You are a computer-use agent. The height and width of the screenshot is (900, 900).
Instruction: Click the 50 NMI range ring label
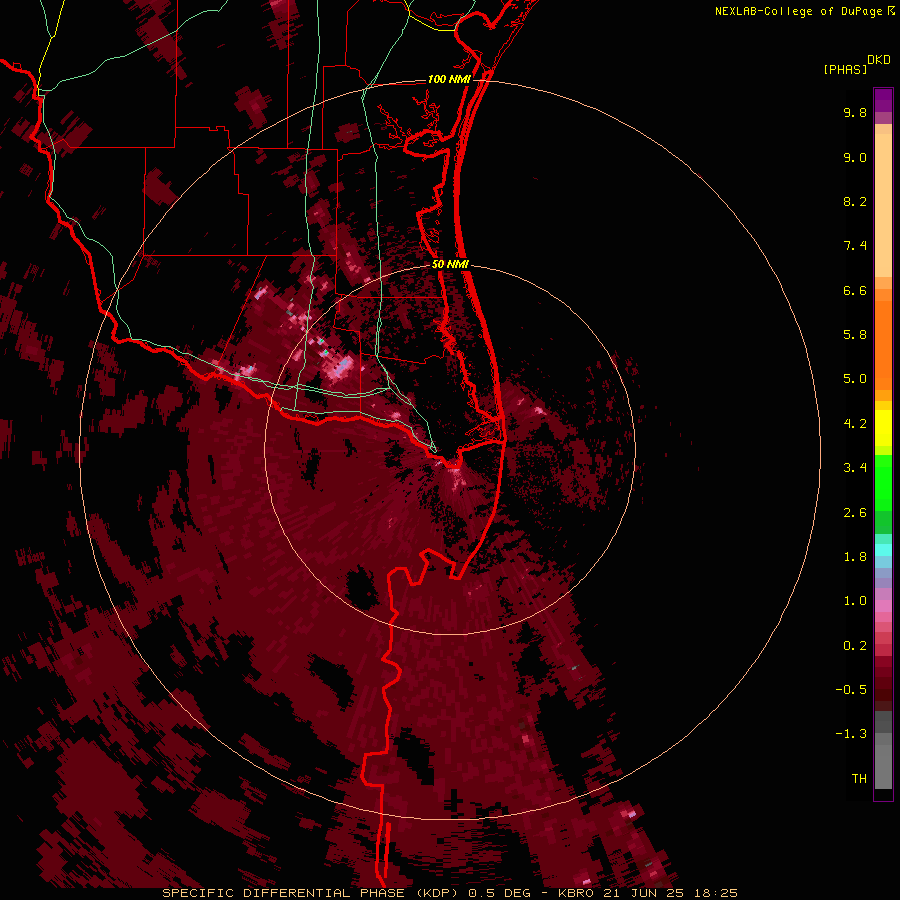[451, 265]
